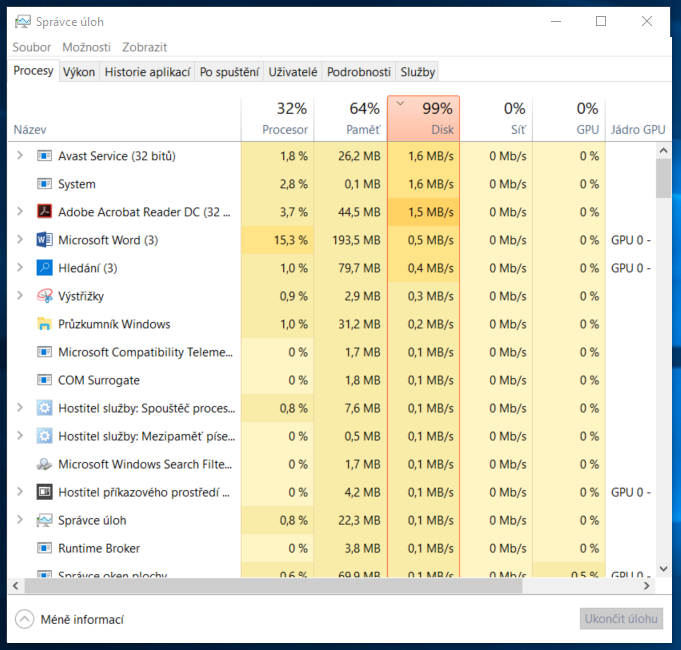Open the Možnosti menu
Viewport: 681px width, 650px height.
coord(86,47)
